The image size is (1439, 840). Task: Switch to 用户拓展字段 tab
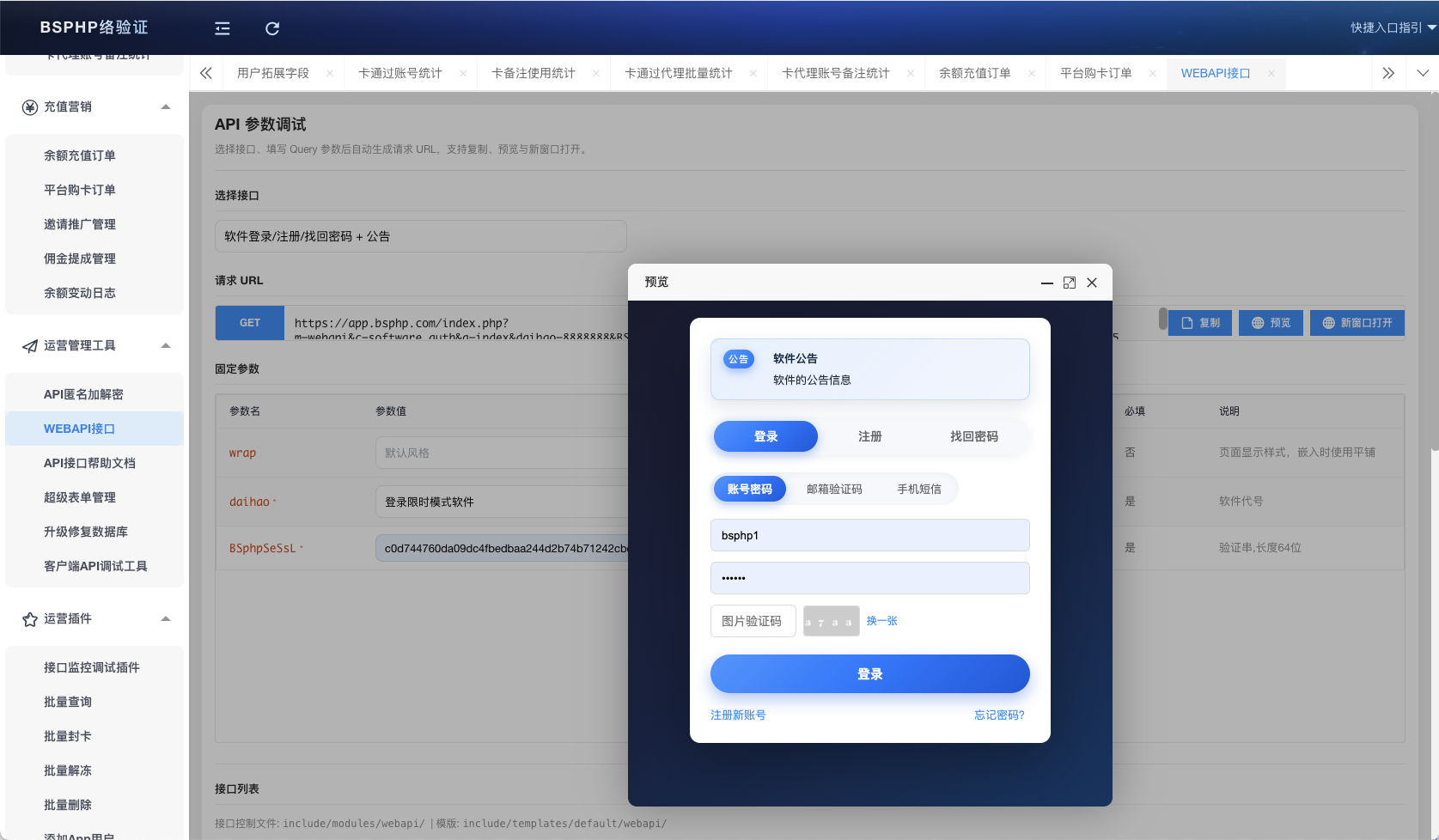click(273, 73)
